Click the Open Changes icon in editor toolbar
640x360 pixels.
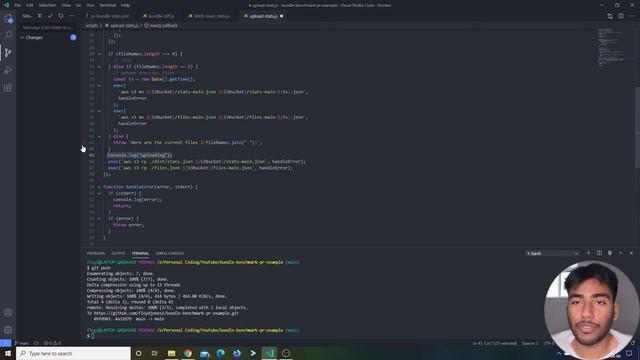610,16
